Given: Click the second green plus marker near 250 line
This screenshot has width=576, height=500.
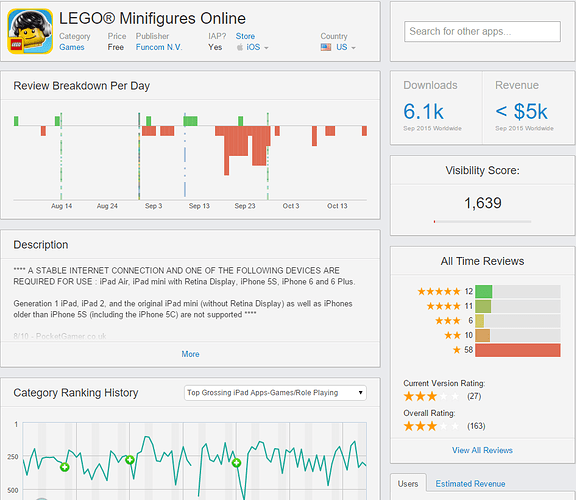Looking at the screenshot, I should point(130,460).
